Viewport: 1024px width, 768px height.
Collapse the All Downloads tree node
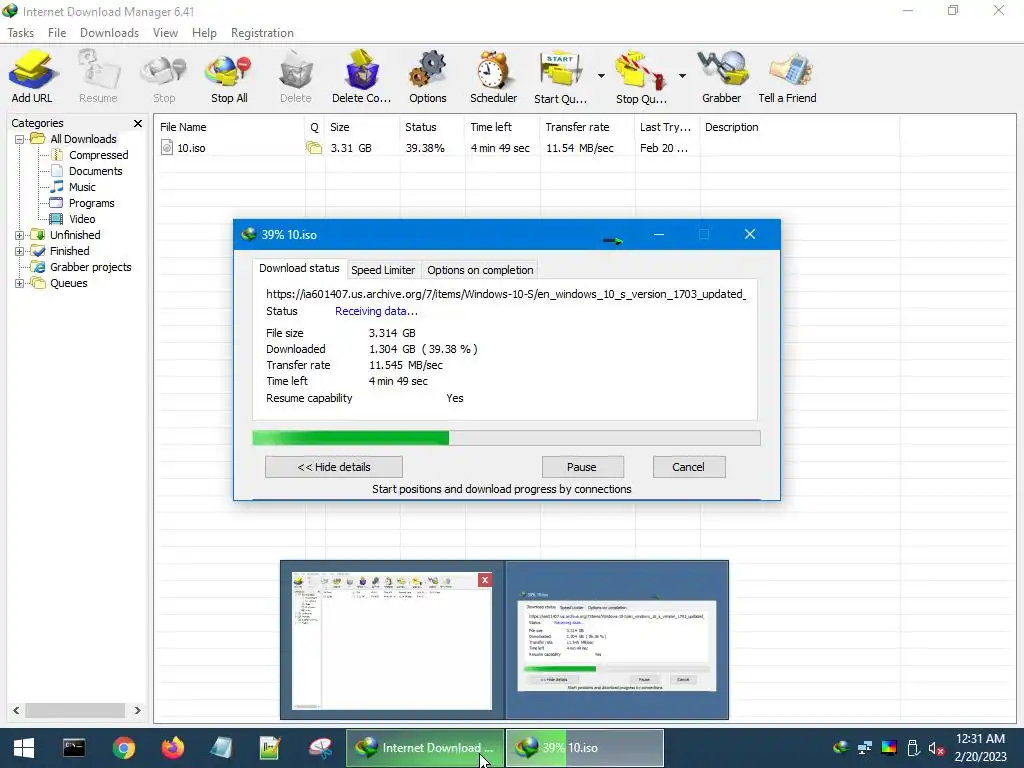[19, 139]
